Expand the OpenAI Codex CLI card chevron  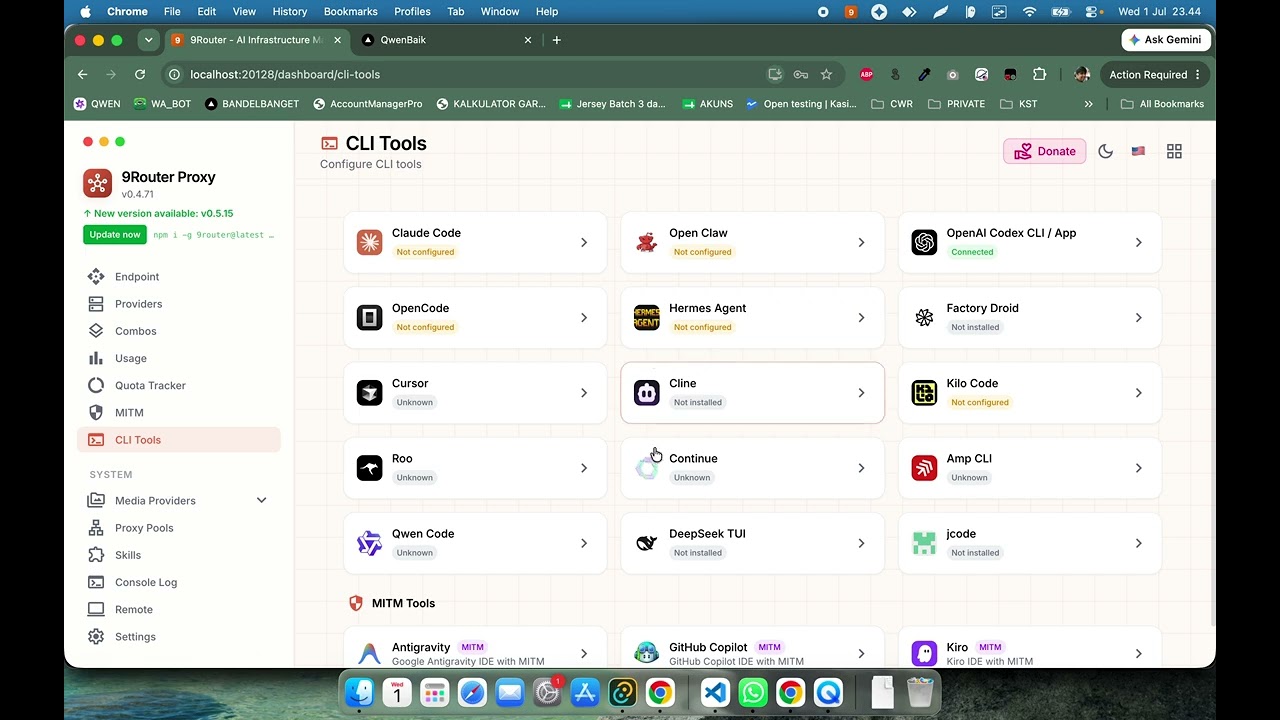pos(1138,242)
